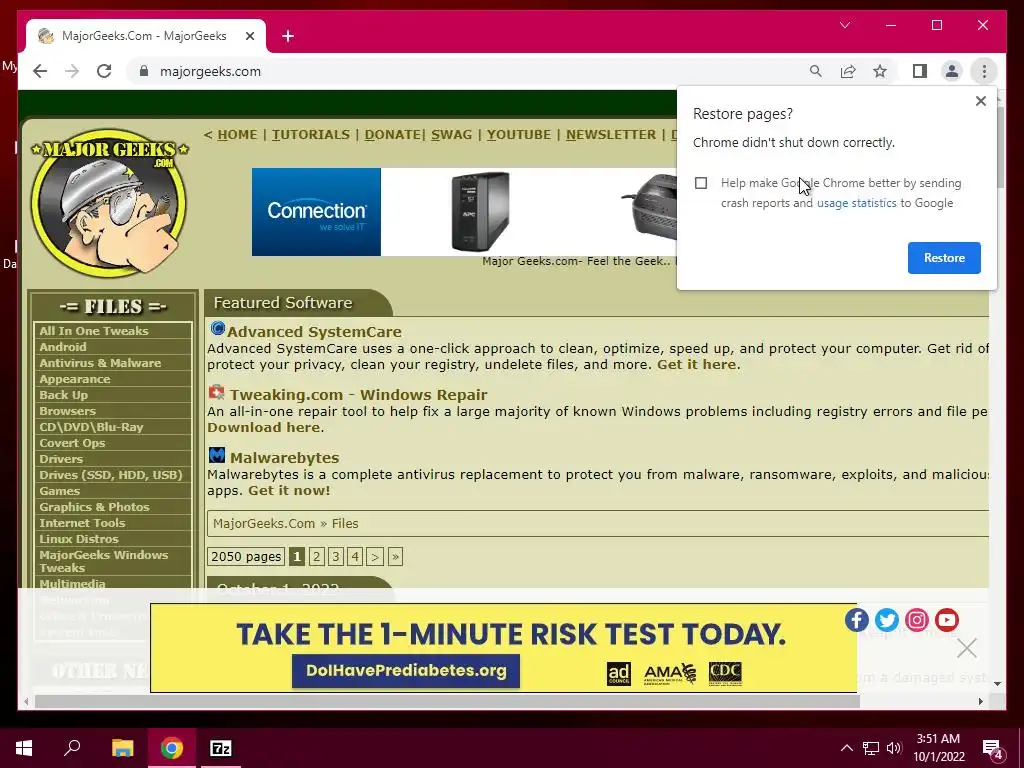
Task: Open the Drivers category
Action: pos(61,459)
